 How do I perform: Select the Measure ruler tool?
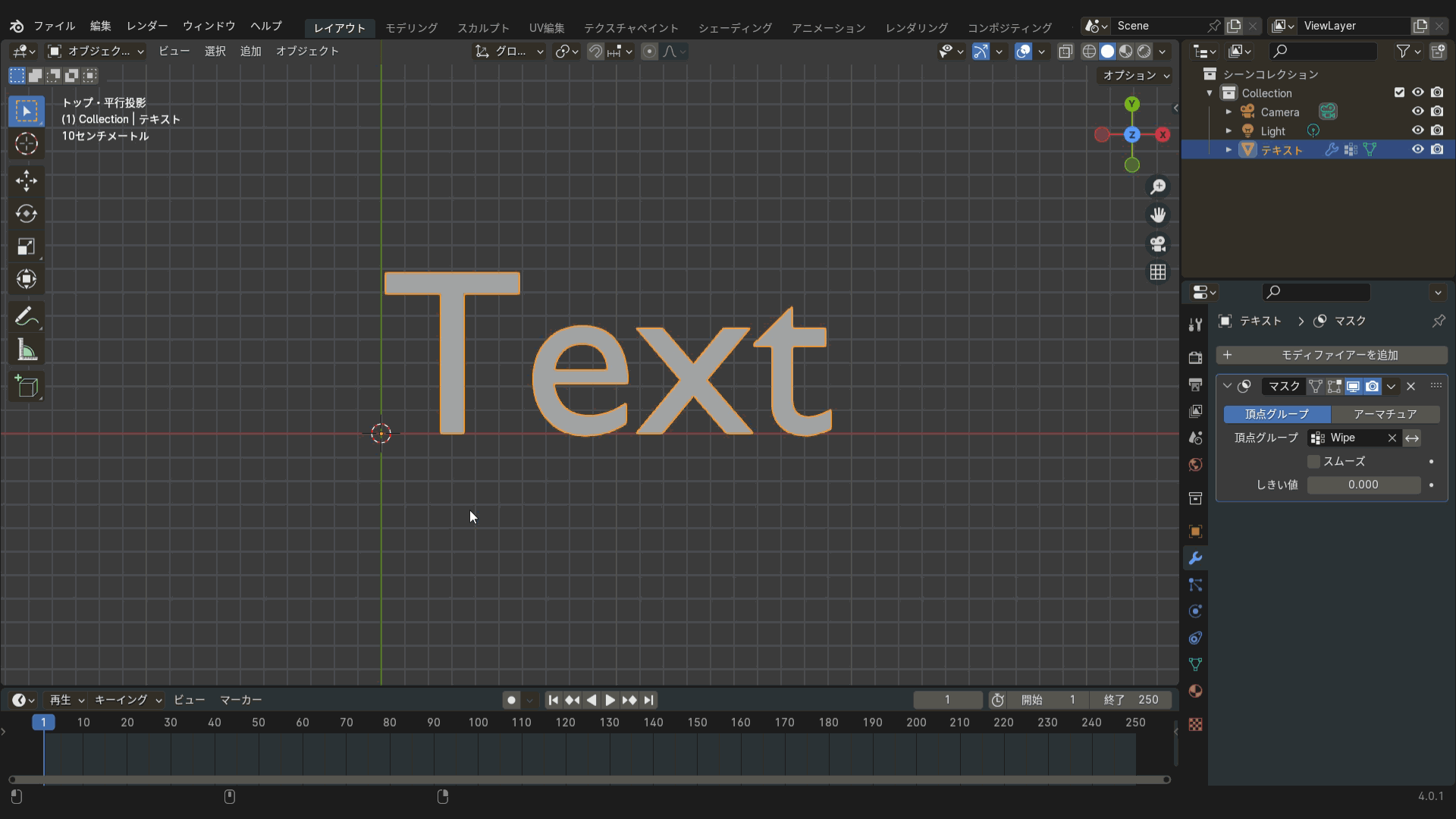(x=27, y=350)
